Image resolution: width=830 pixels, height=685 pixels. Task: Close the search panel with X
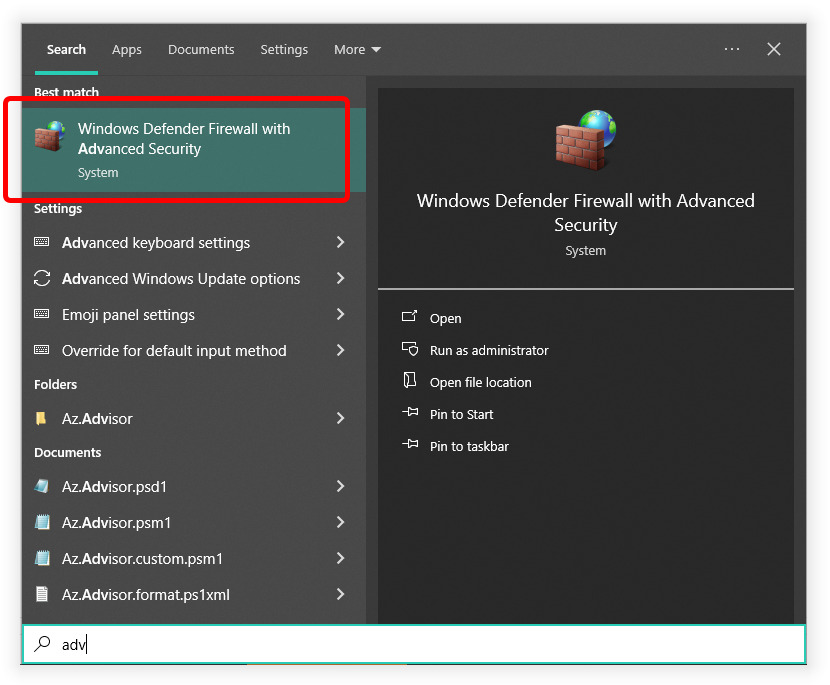774,49
